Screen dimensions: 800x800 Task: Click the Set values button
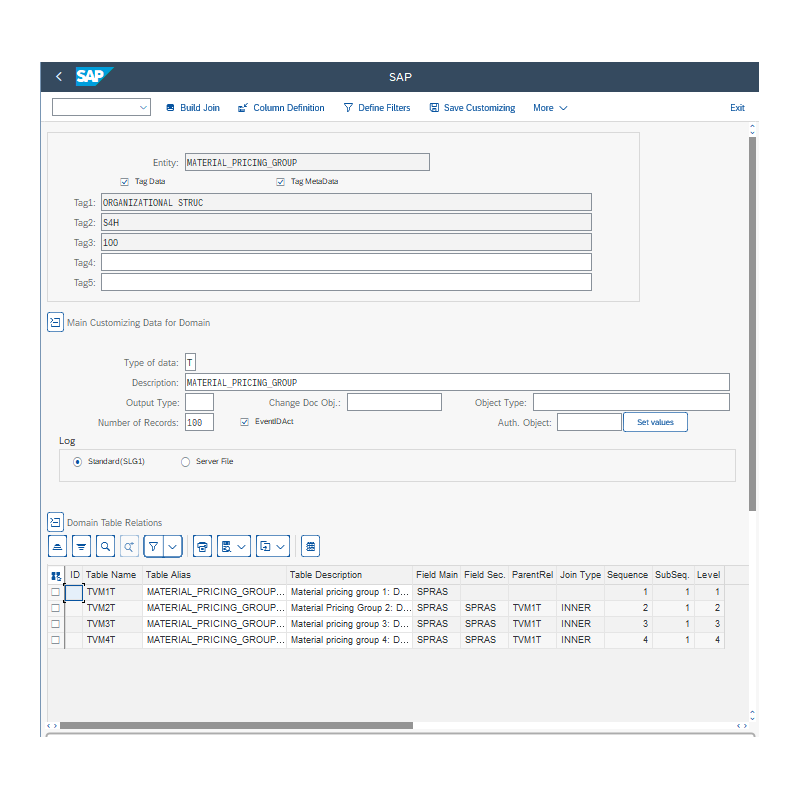tap(655, 421)
